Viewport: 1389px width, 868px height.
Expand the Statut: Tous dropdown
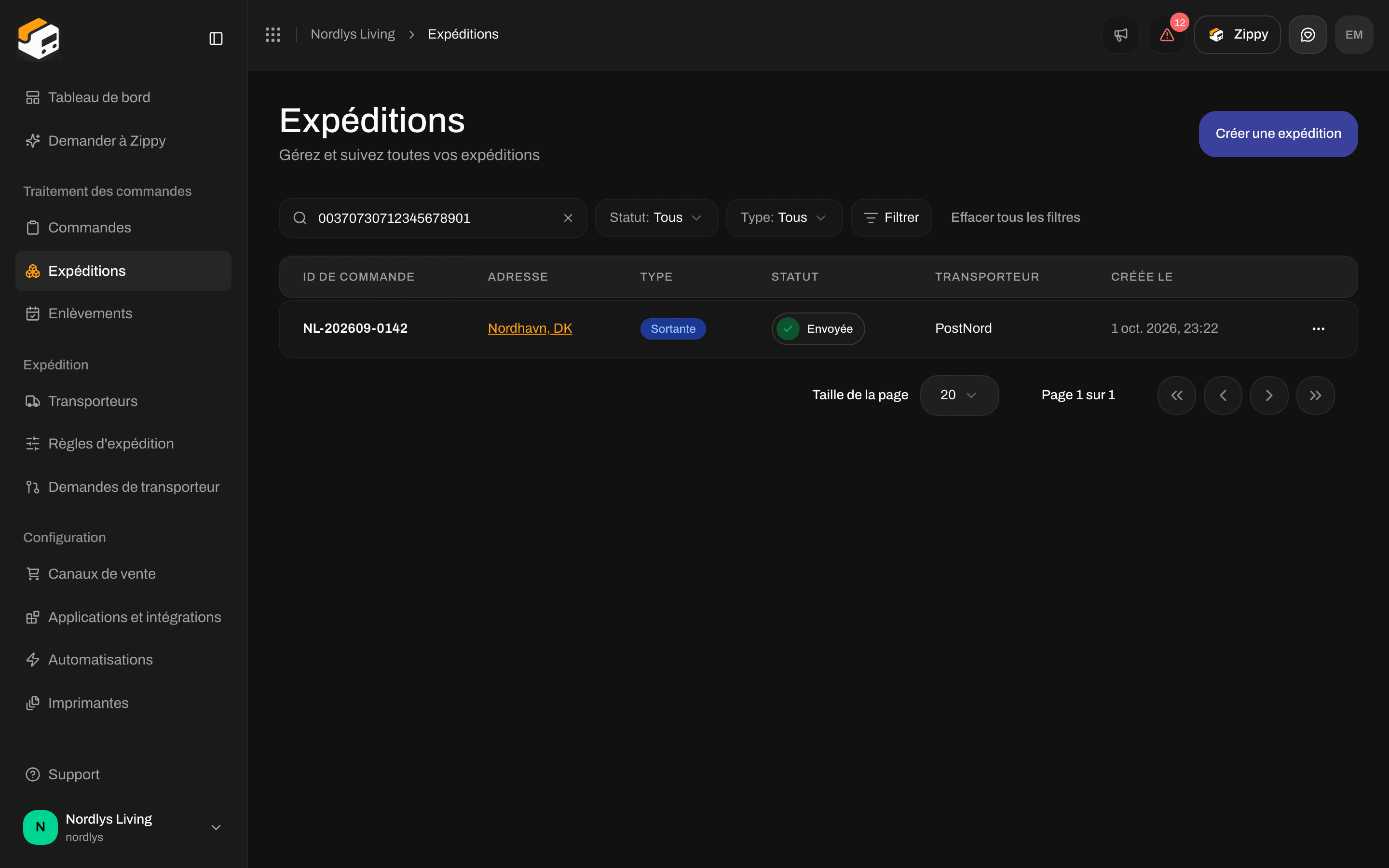(656, 217)
